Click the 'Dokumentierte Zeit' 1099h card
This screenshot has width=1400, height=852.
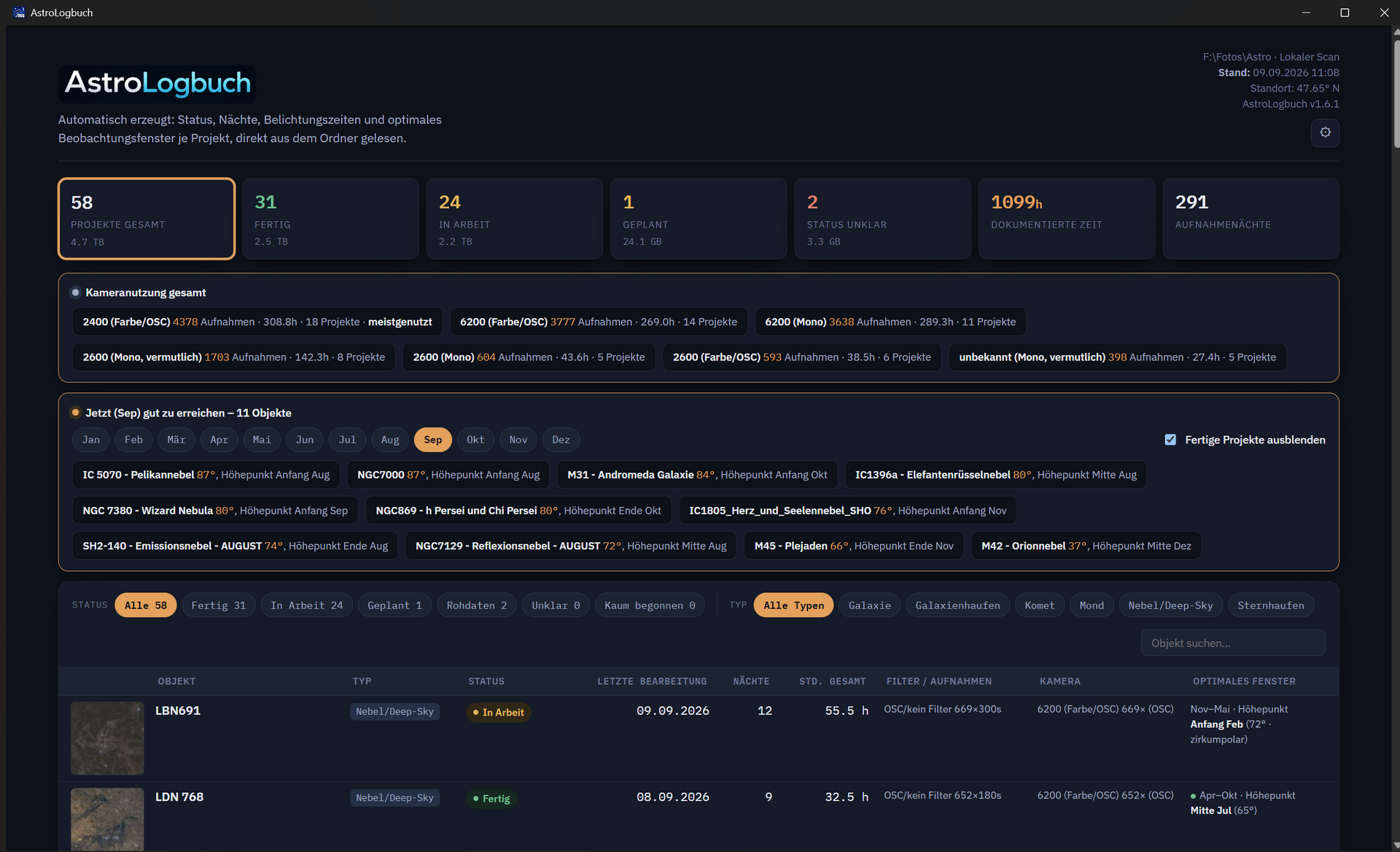1067,219
